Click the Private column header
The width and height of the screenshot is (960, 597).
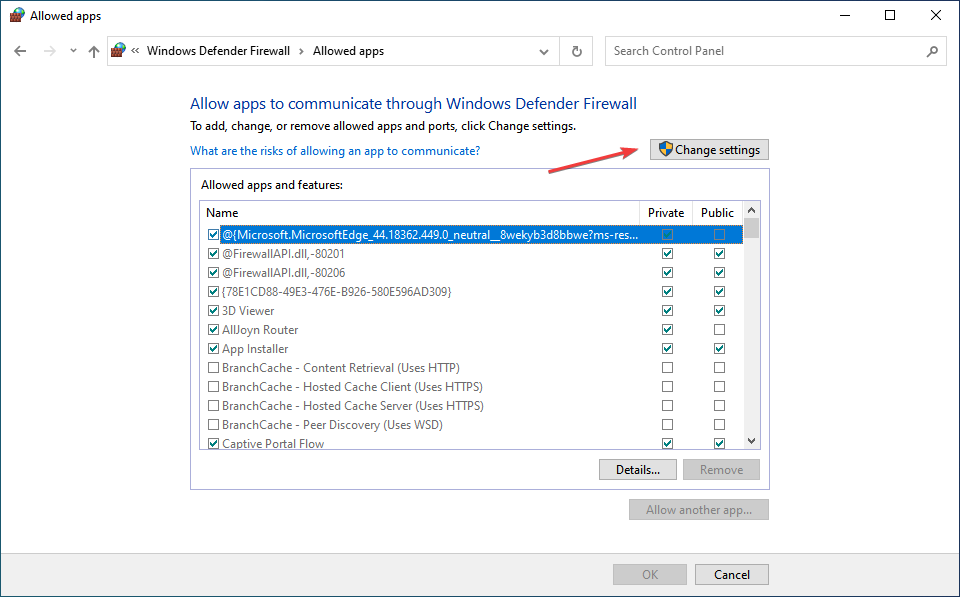[x=666, y=212]
